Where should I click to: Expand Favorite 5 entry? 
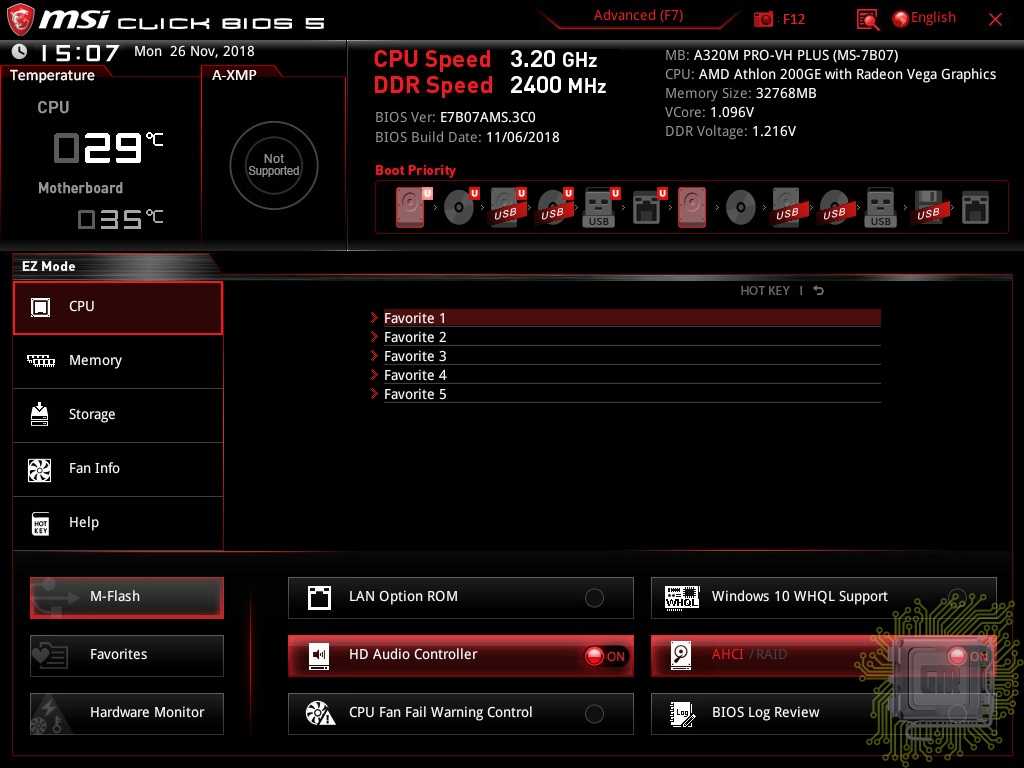pos(625,394)
